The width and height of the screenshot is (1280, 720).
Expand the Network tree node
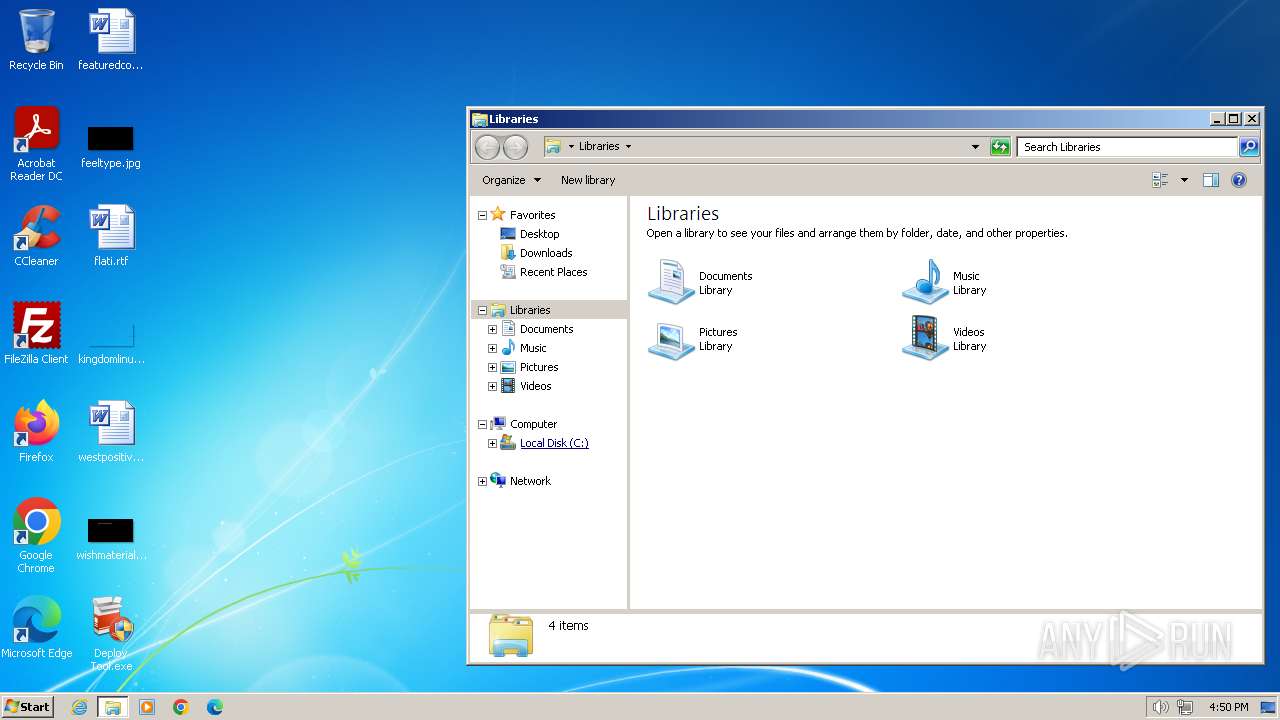tap(482, 481)
